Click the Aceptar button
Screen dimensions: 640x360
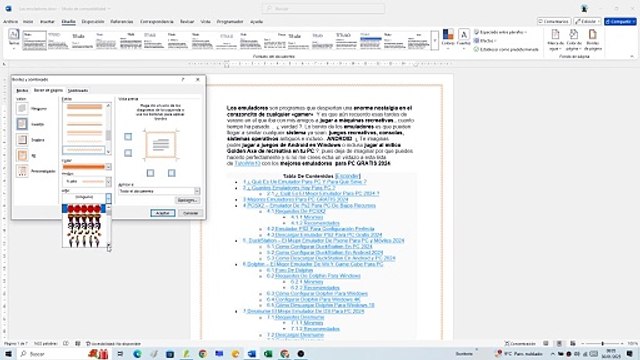(x=162, y=213)
